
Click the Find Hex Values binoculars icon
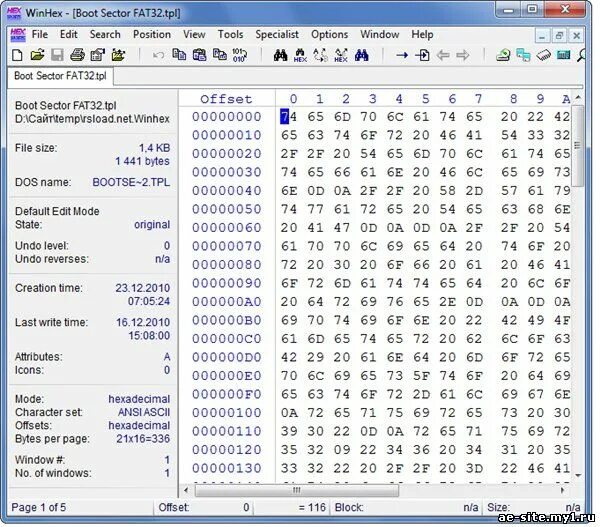(300, 55)
